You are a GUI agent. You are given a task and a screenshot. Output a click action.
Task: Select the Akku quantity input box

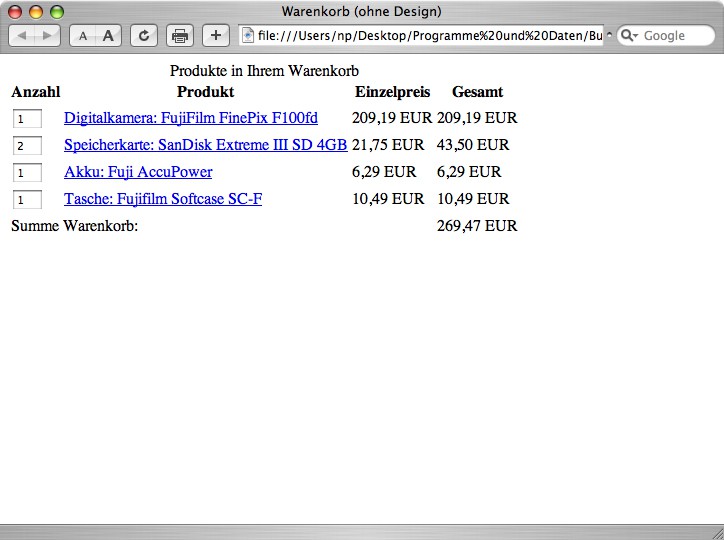tap(27, 173)
